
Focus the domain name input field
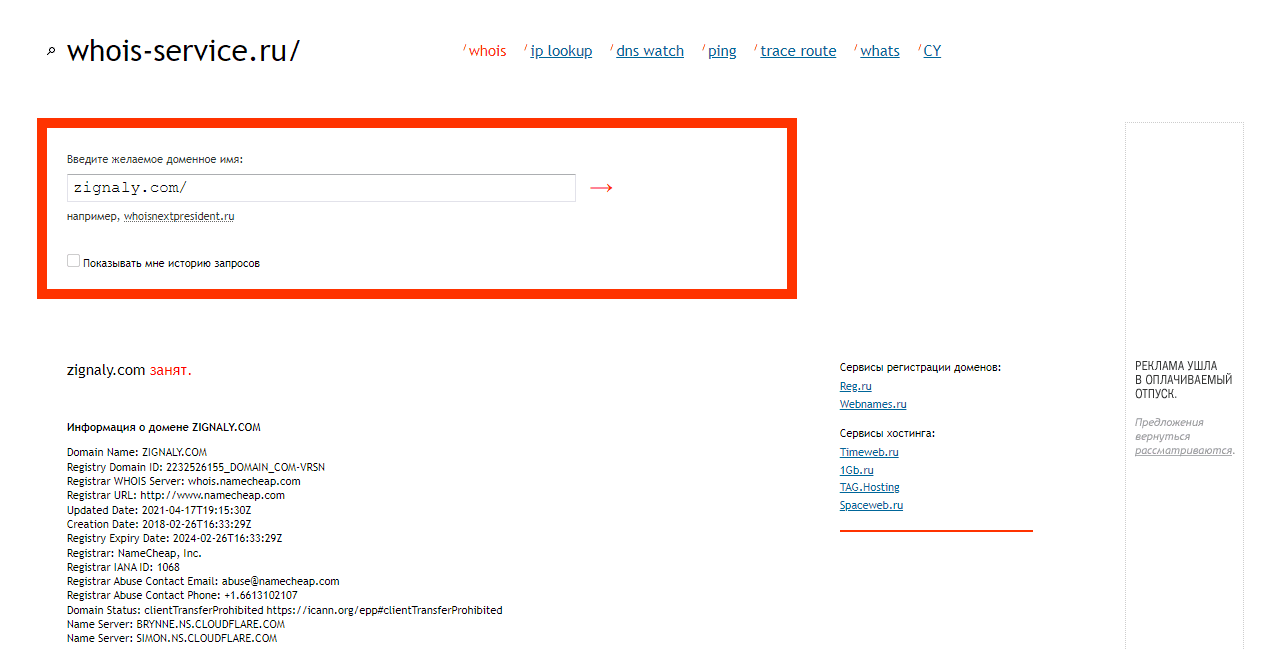click(x=321, y=188)
